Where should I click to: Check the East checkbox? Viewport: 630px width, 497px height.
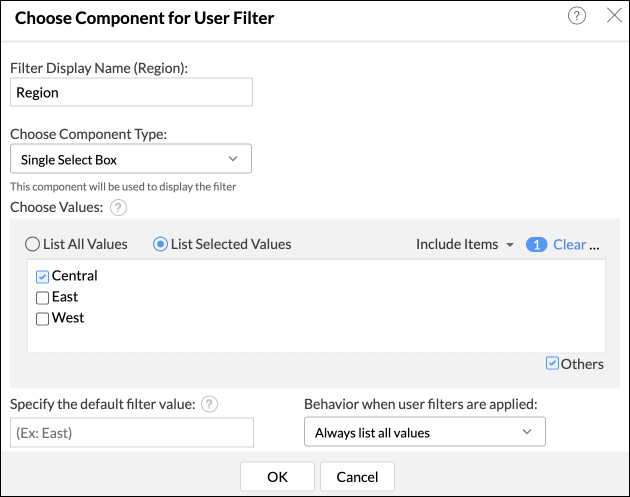pos(42,297)
